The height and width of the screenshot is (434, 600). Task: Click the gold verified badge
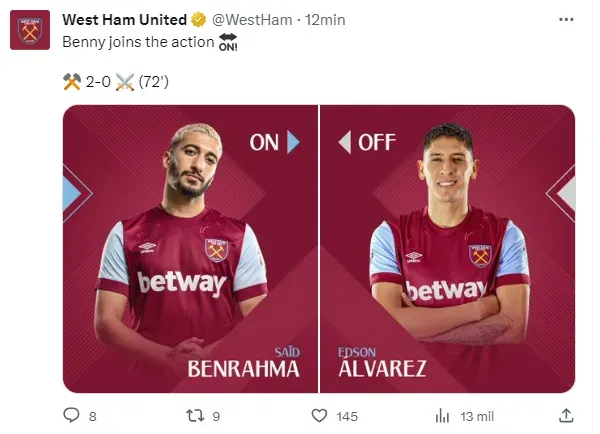click(x=198, y=20)
